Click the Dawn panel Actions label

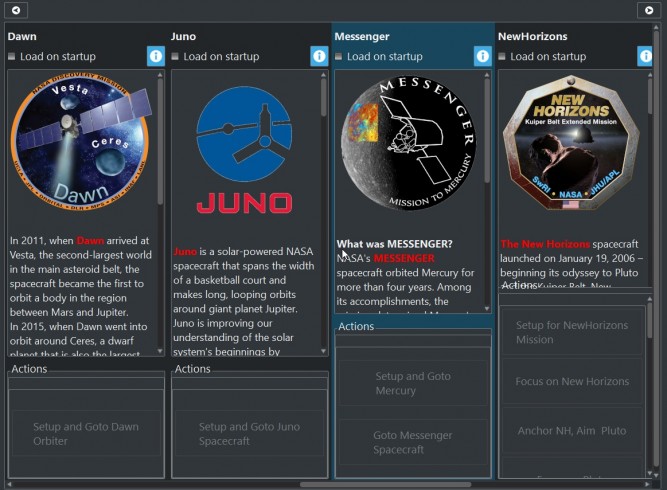point(29,369)
